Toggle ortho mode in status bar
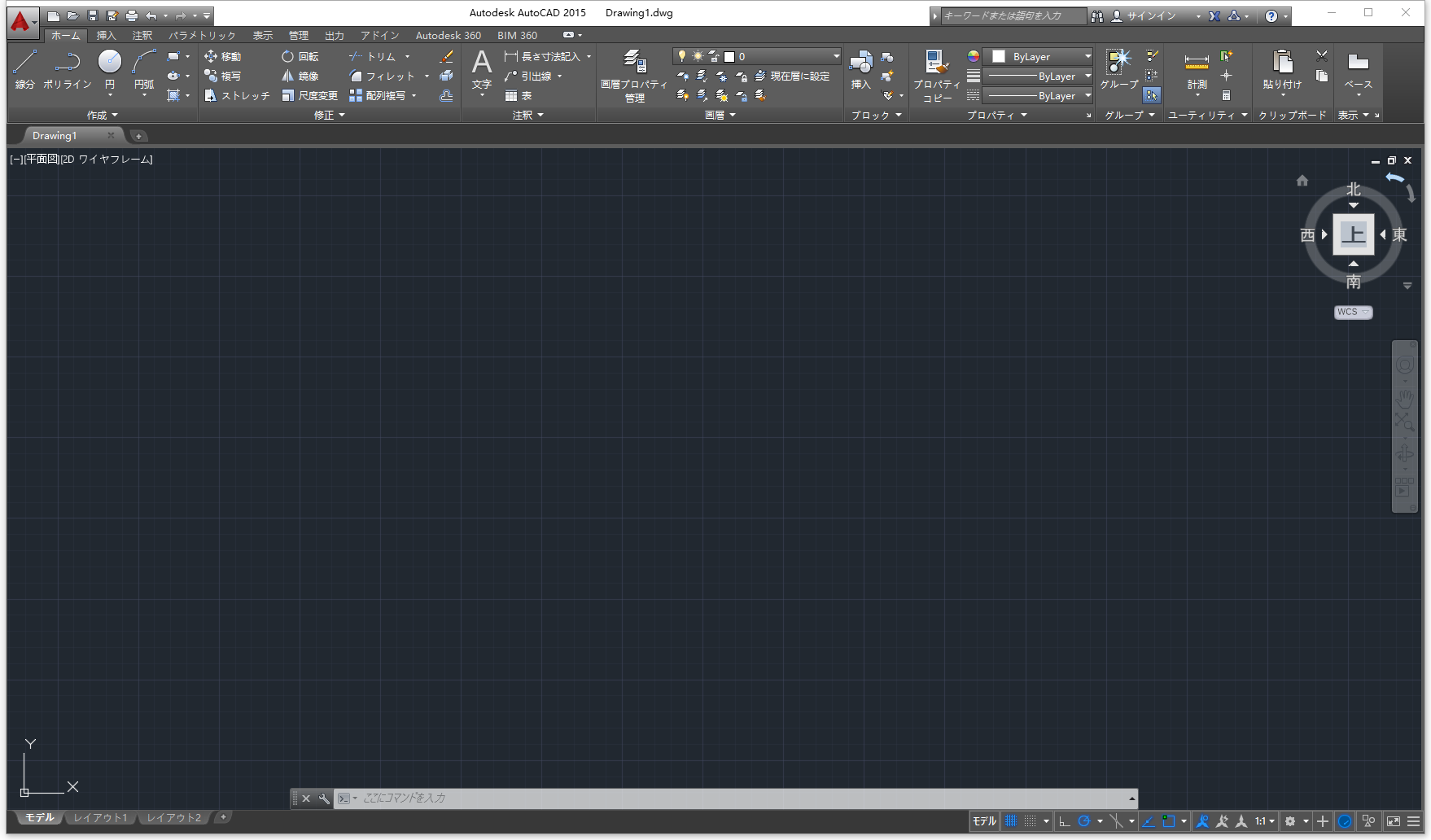Image resolution: width=1431 pixels, height=840 pixels. pos(1064,821)
